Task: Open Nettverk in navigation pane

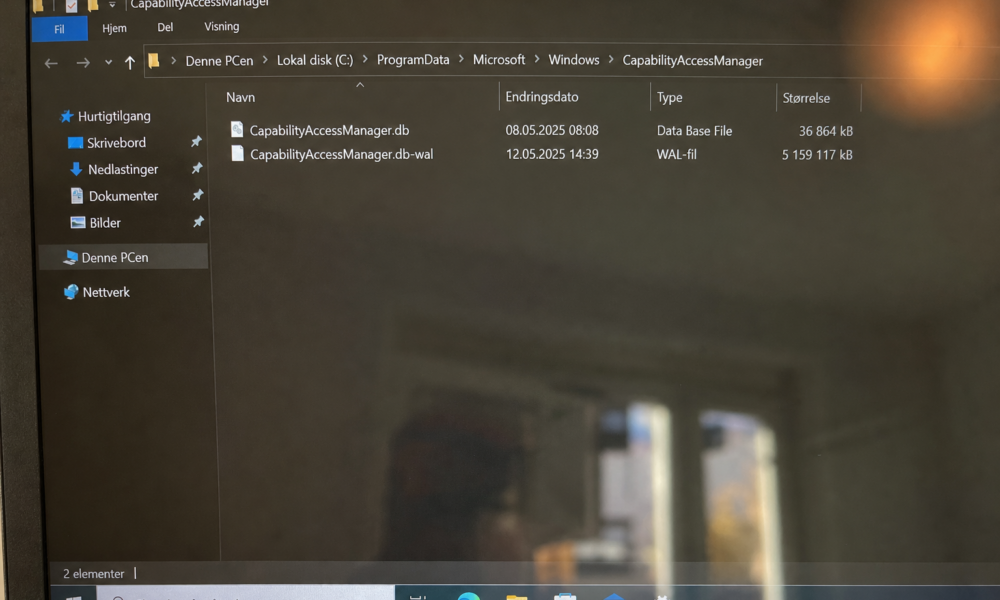Action: click(x=106, y=292)
